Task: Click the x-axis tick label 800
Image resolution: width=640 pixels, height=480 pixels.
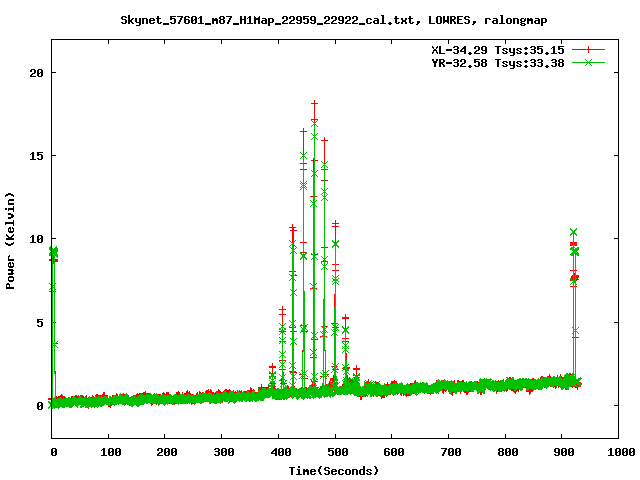Action: [x=508, y=452]
